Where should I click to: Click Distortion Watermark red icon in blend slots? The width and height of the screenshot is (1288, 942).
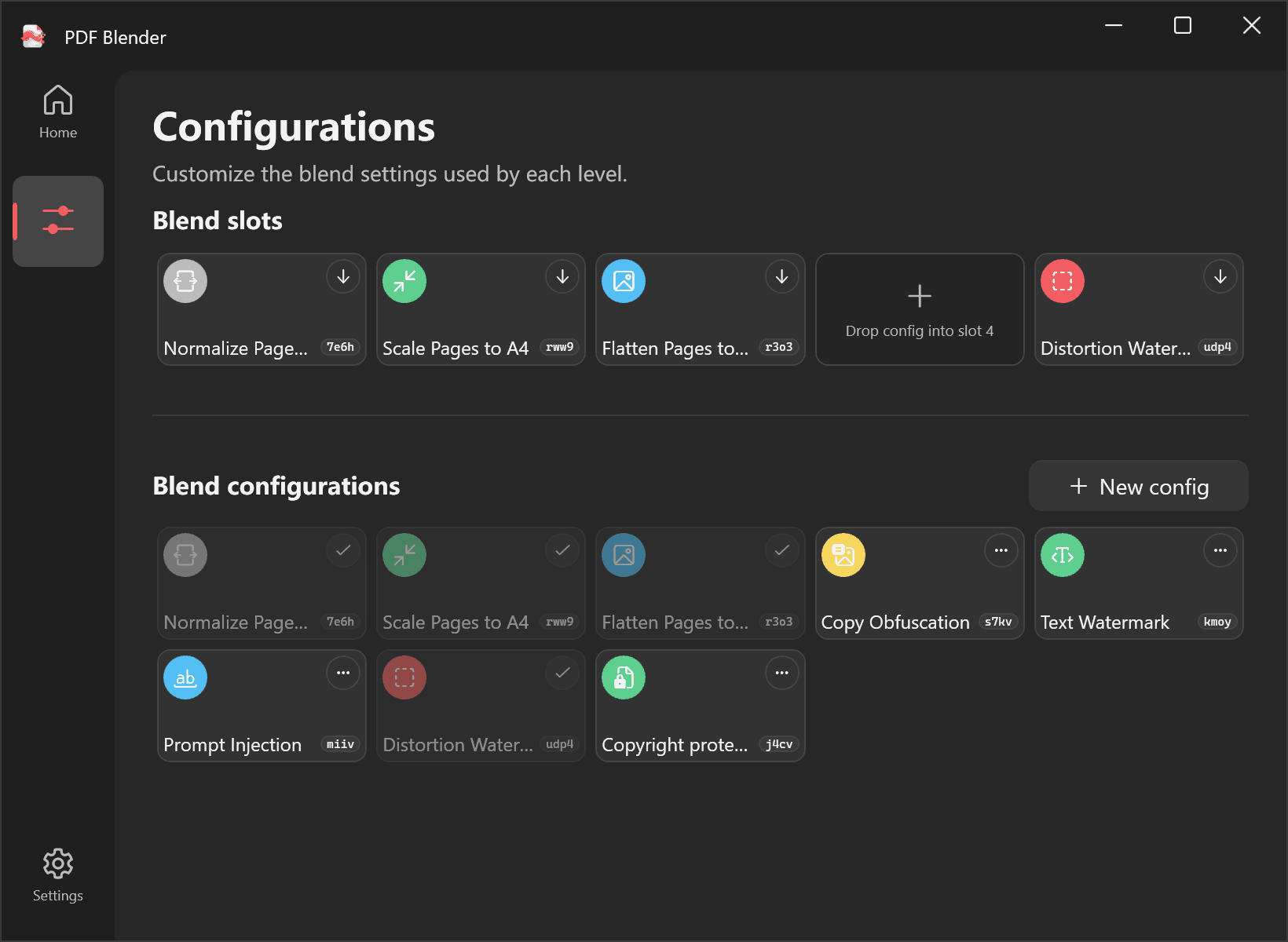1063,281
